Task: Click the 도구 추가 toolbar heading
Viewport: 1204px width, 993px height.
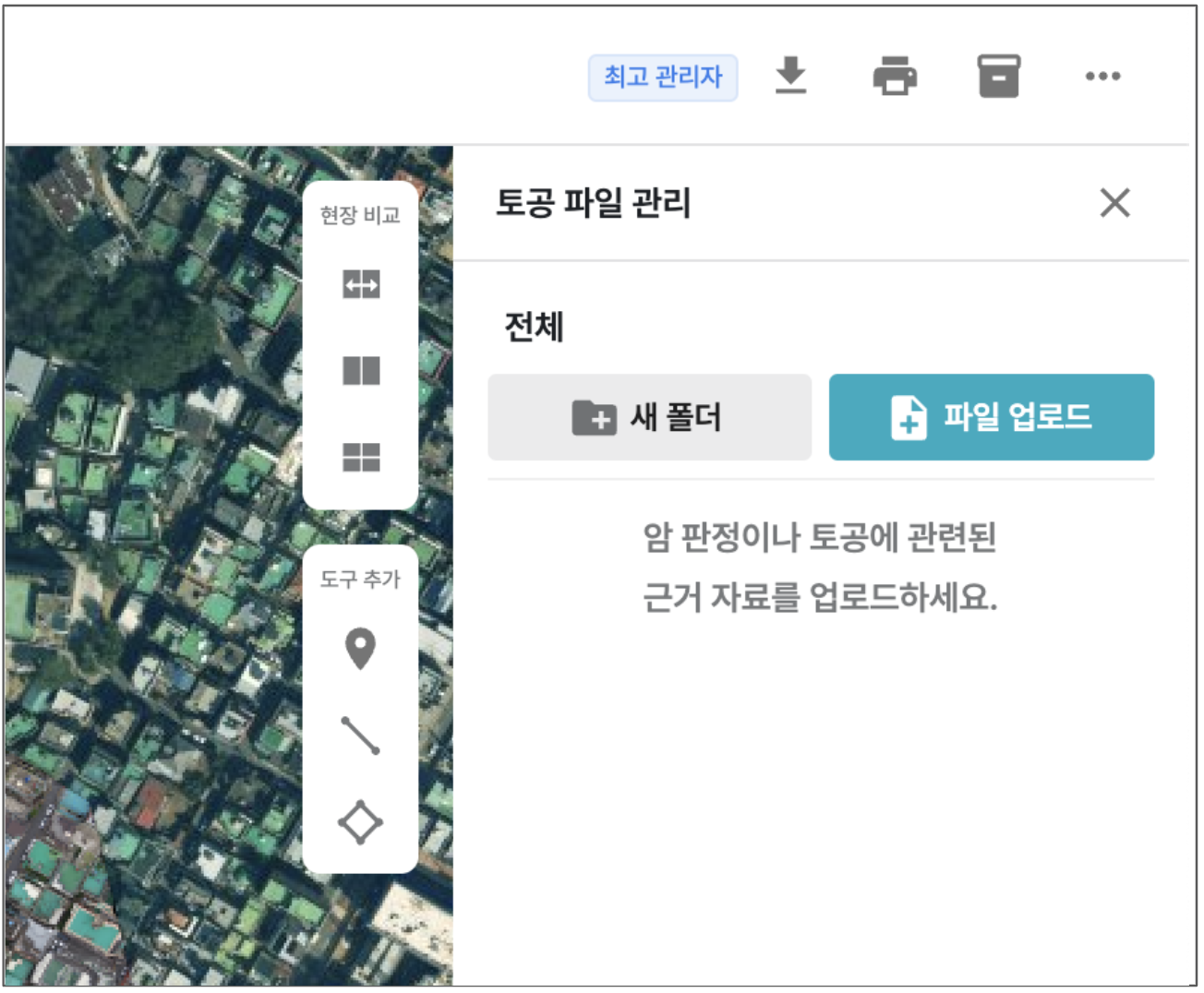Action: [360, 580]
